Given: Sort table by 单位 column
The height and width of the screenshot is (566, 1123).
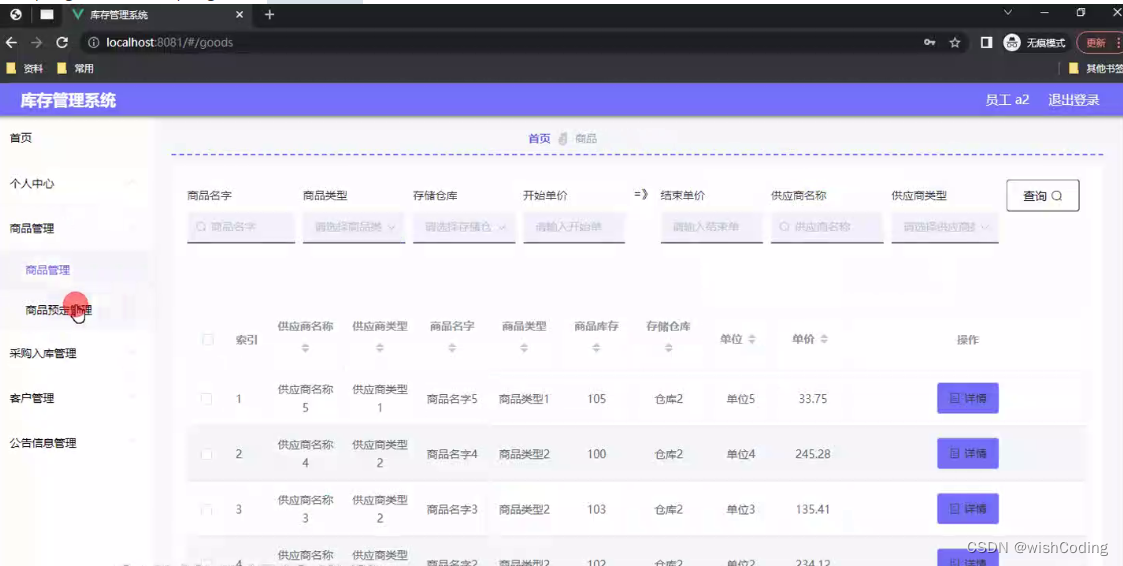Looking at the screenshot, I should [x=752, y=340].
